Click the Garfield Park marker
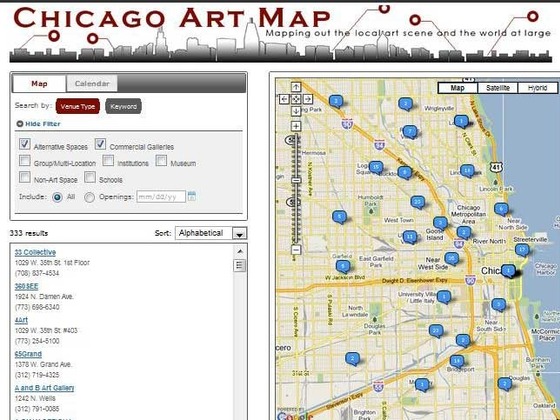560x420 pixels. point(343,266)
